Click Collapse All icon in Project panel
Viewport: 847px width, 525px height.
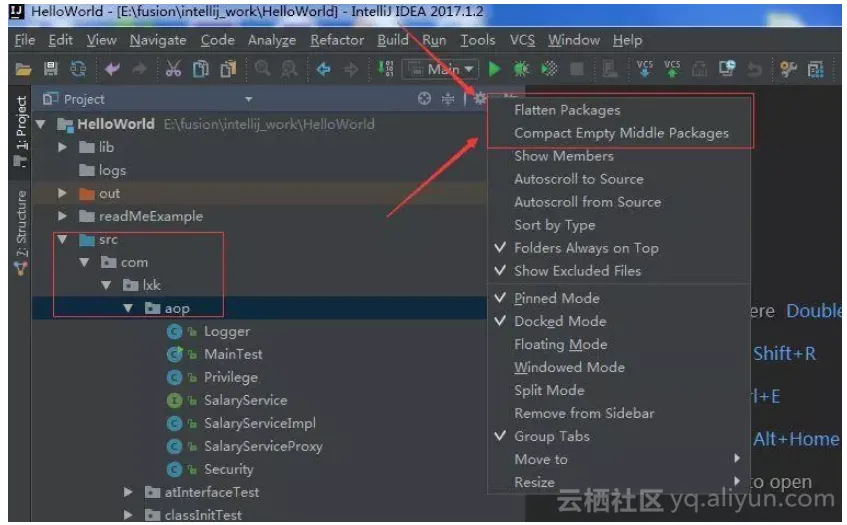(x=448, y=99)
